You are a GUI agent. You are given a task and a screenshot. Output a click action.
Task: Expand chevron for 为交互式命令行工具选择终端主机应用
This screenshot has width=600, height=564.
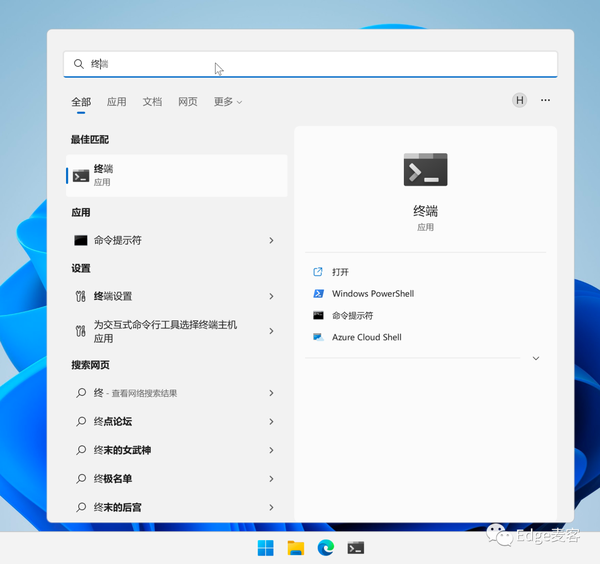pyautogui.click(x=271, y=331)
